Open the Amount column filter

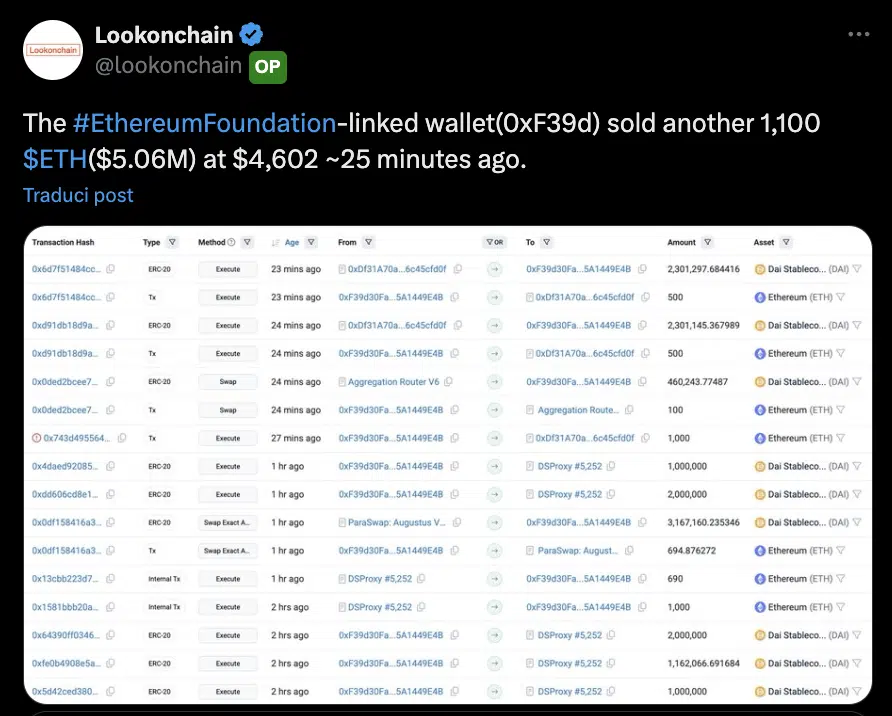click(x=708, y=243)
